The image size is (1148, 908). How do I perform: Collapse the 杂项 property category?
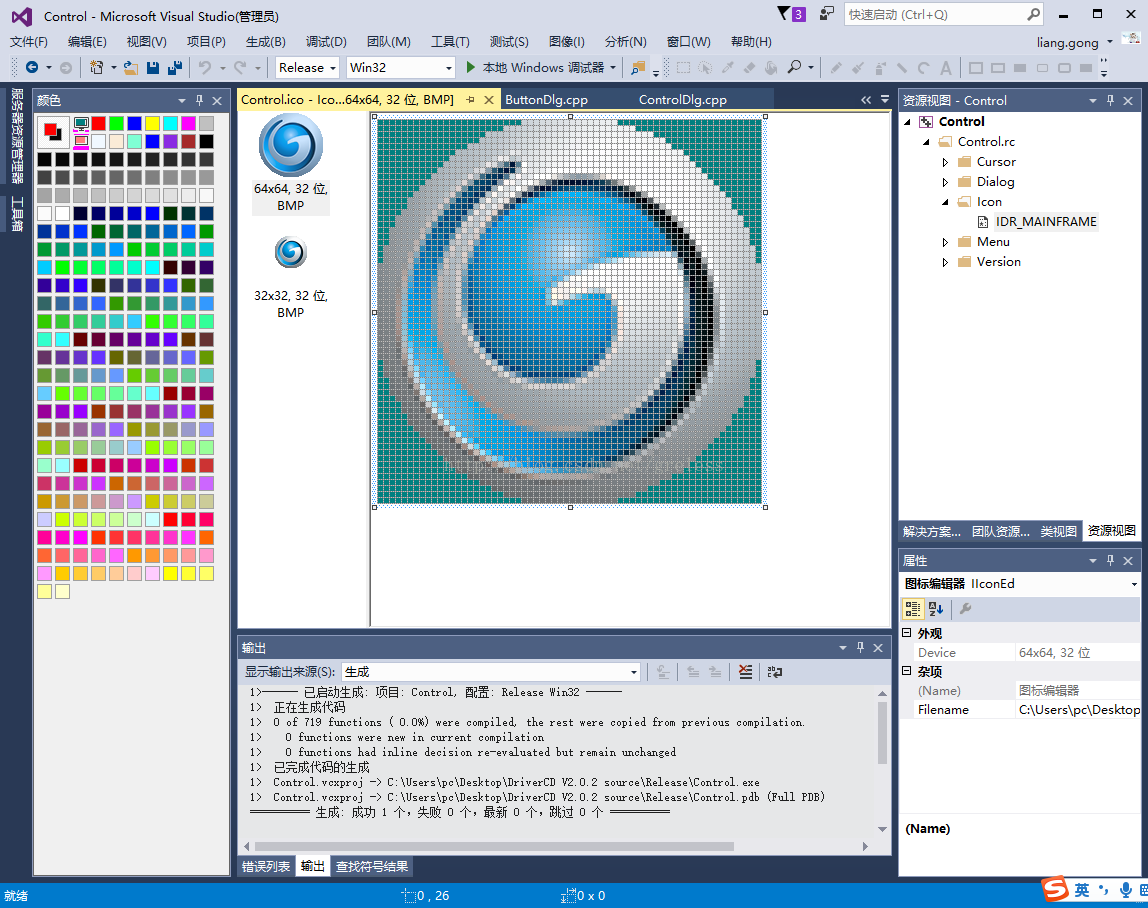906,670
